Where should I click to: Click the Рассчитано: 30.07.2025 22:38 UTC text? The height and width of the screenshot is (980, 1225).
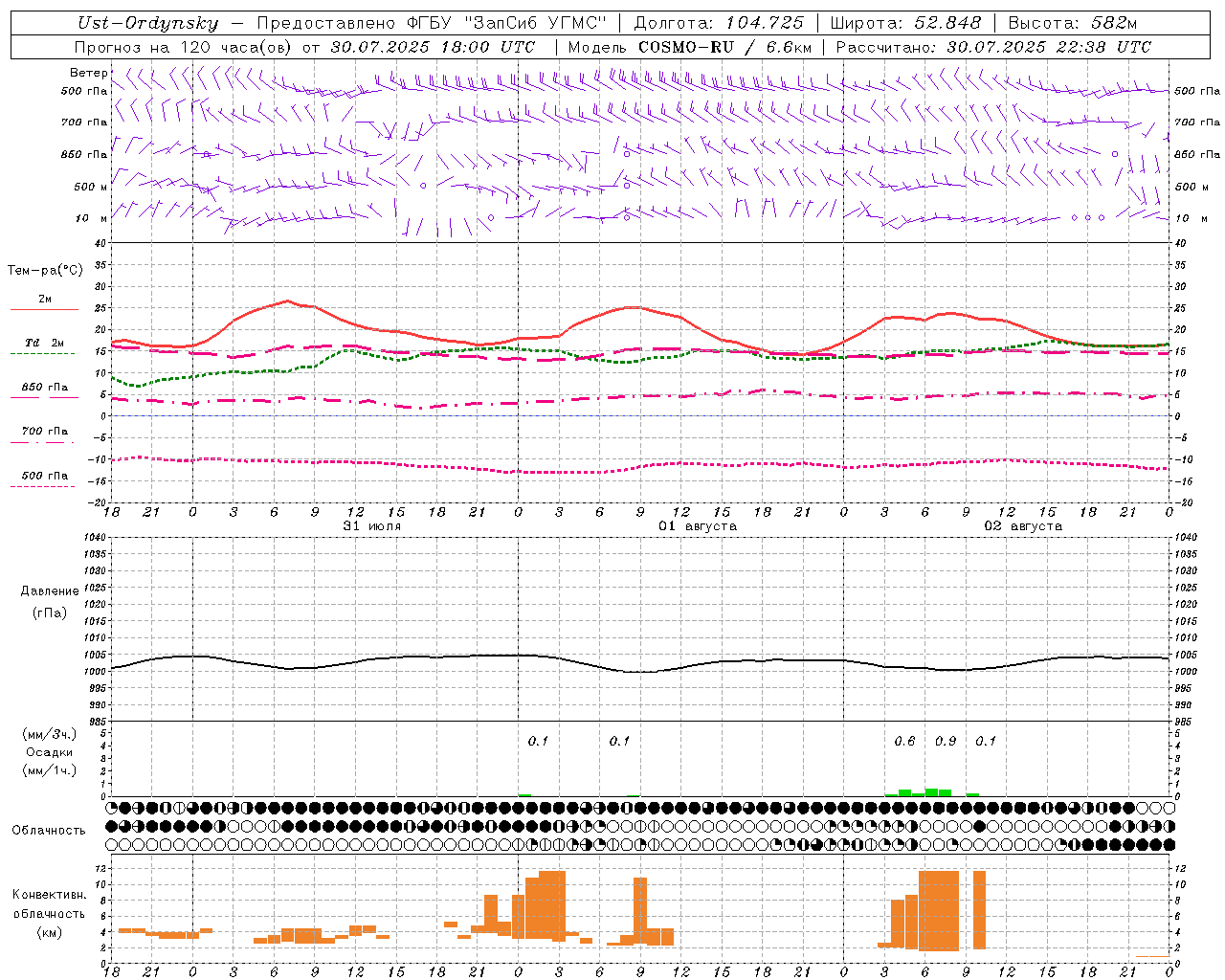[x=993, y=47]
